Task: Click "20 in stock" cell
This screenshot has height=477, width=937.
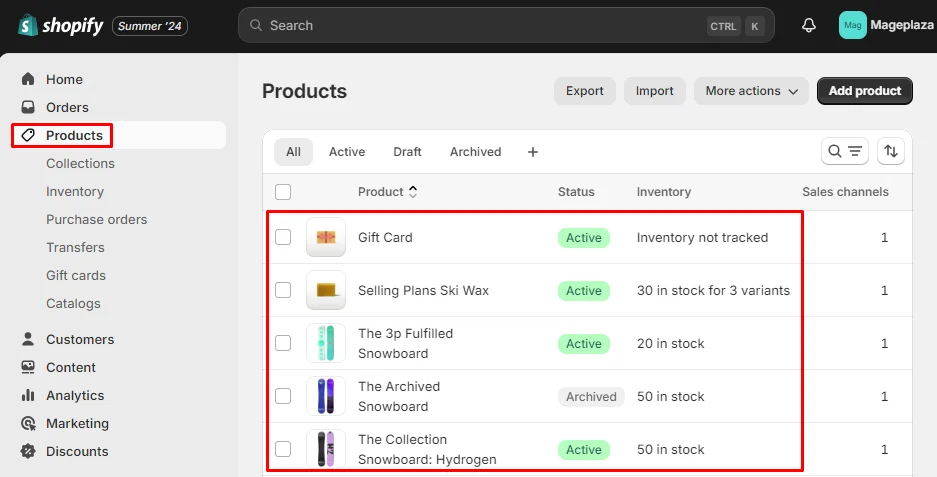Action: click(x=670, y=344)
